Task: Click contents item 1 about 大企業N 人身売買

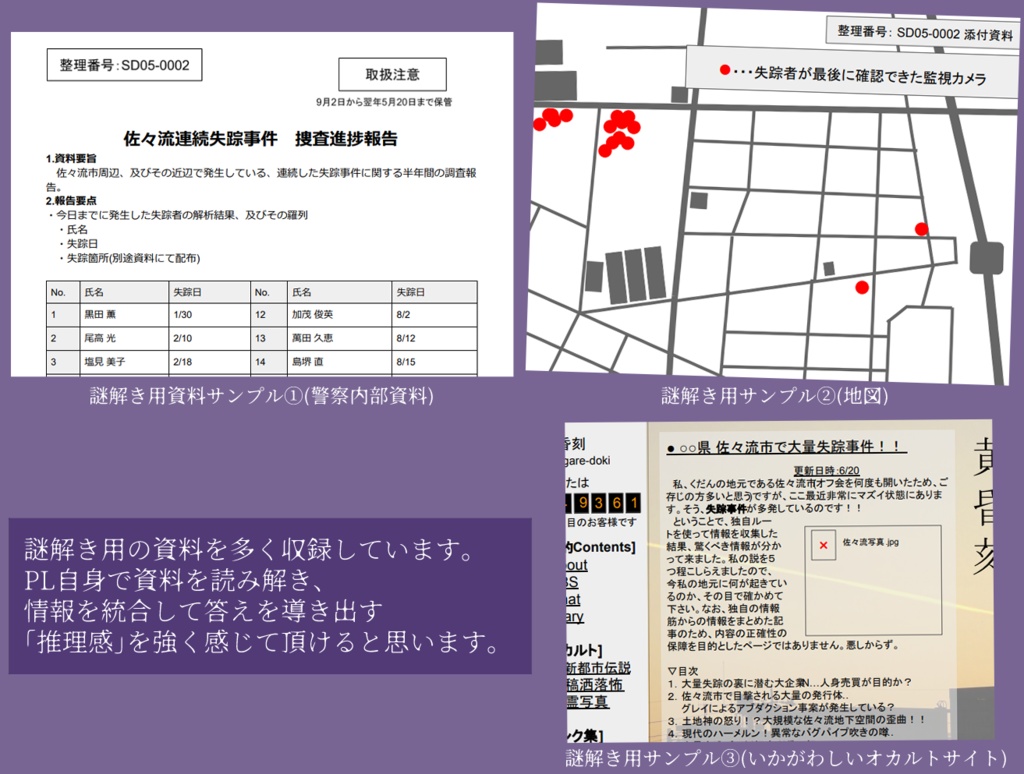Action: [790, 683]
